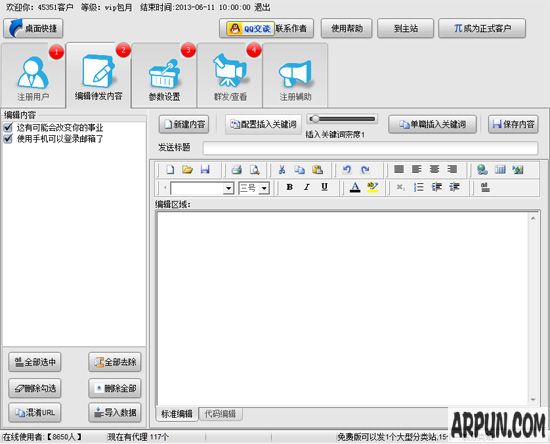550x444 pixels.
Task: Open the font color A icon
Action: pos(355,187)
